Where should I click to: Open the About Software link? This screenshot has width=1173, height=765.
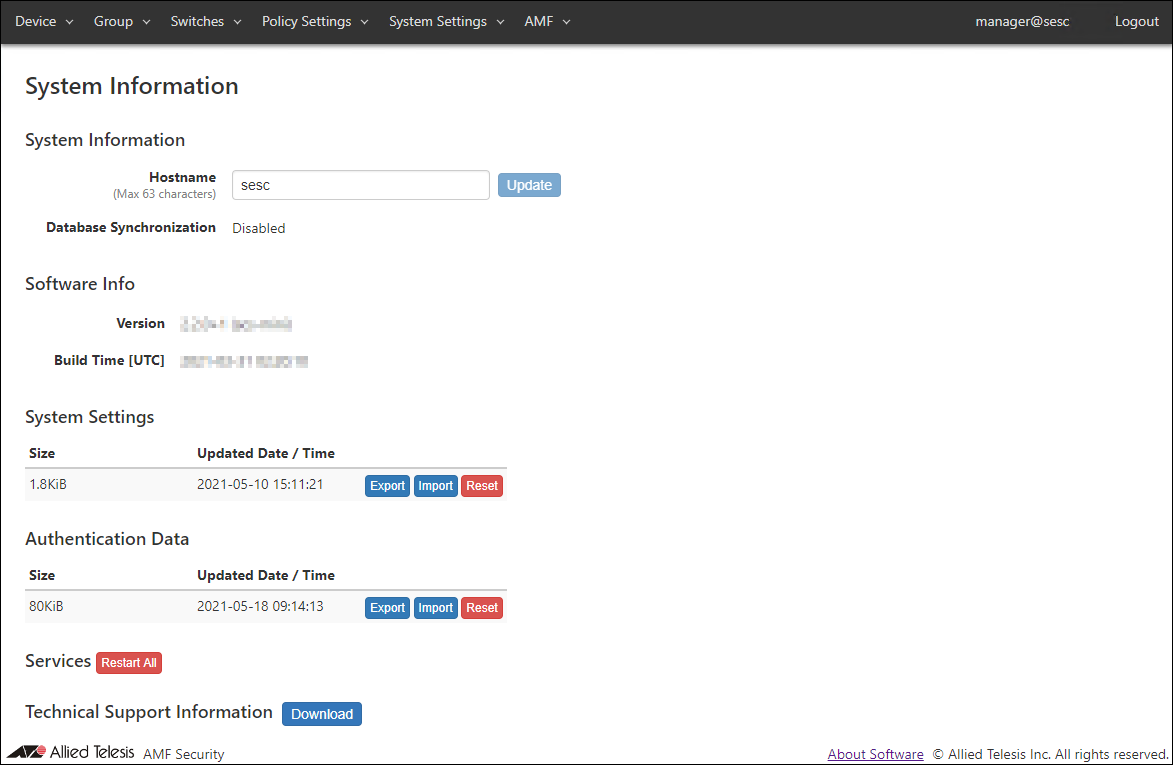pyautogui.click(x=875, y=754)
